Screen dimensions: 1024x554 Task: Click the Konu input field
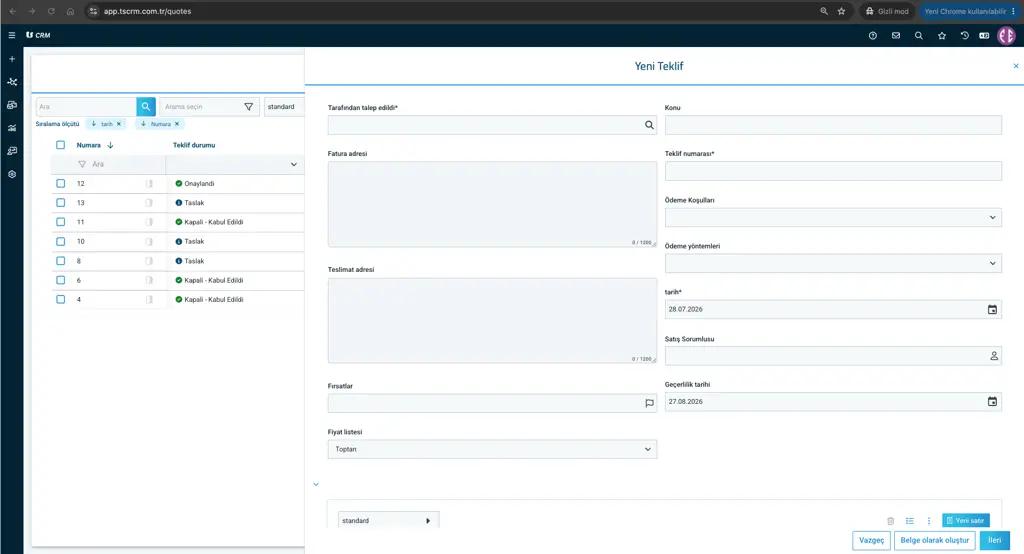833,125
